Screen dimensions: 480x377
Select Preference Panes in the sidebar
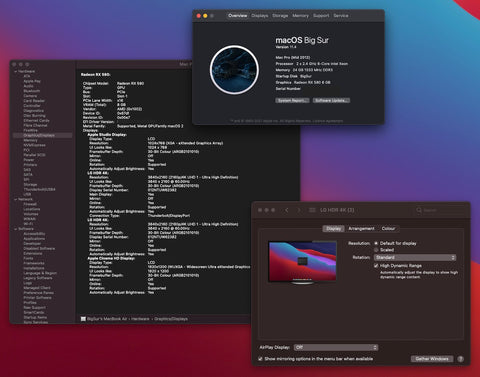(x=38, y=293)
